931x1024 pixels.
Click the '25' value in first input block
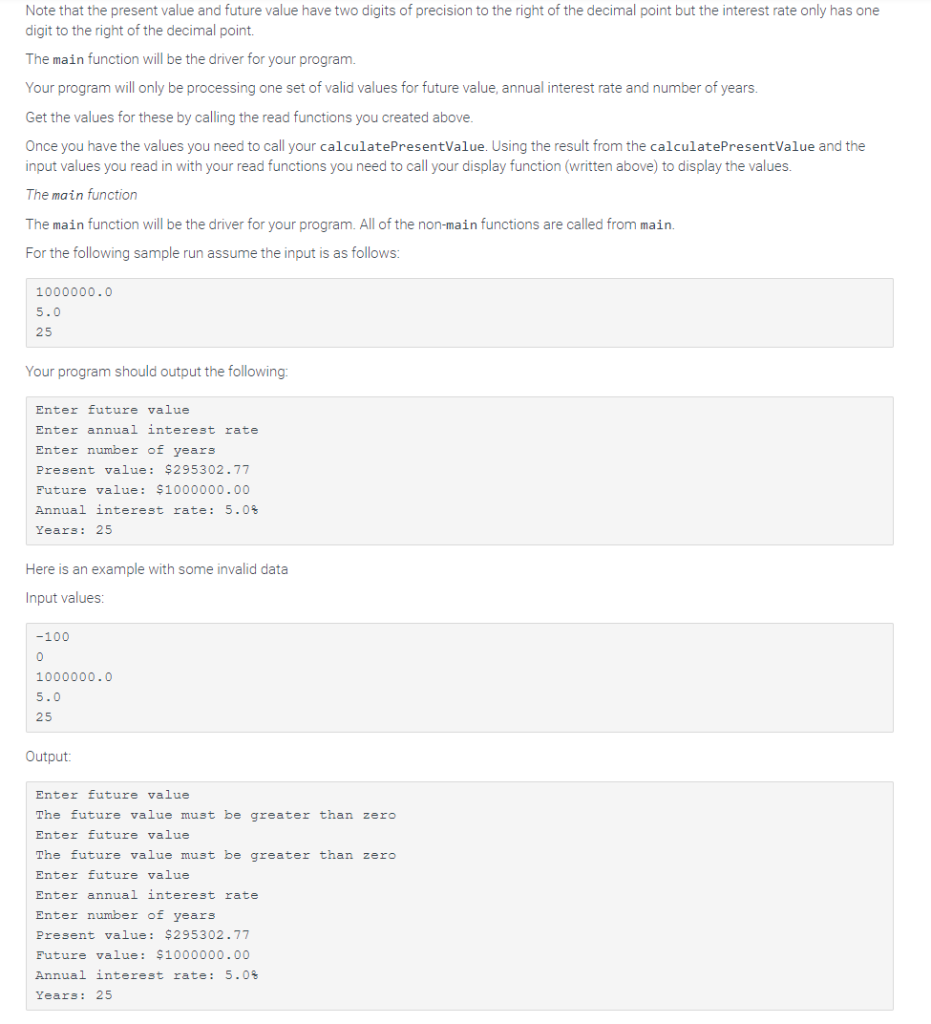[44, 332]
